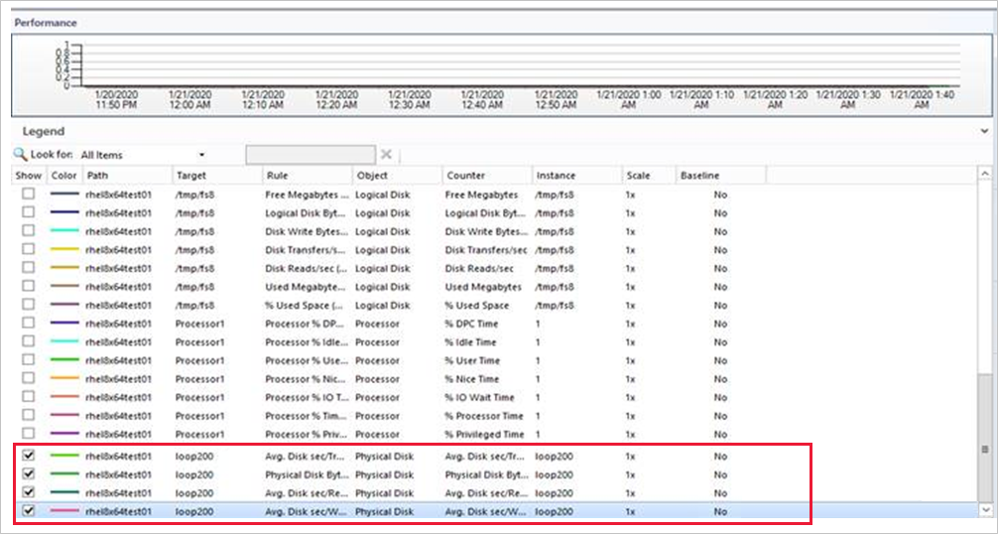Check the % Idle Time row checkbox

[x=29, y=342]
